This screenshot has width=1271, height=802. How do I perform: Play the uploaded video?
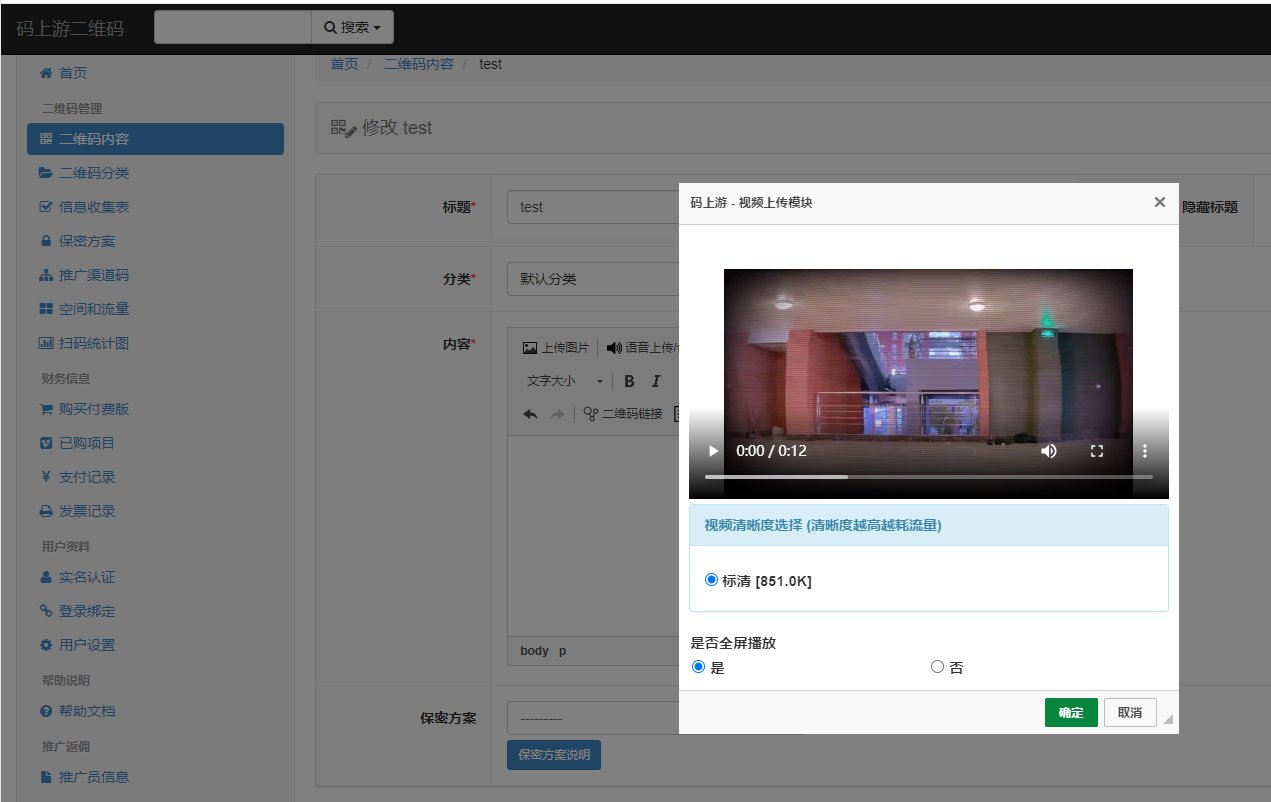713,451
